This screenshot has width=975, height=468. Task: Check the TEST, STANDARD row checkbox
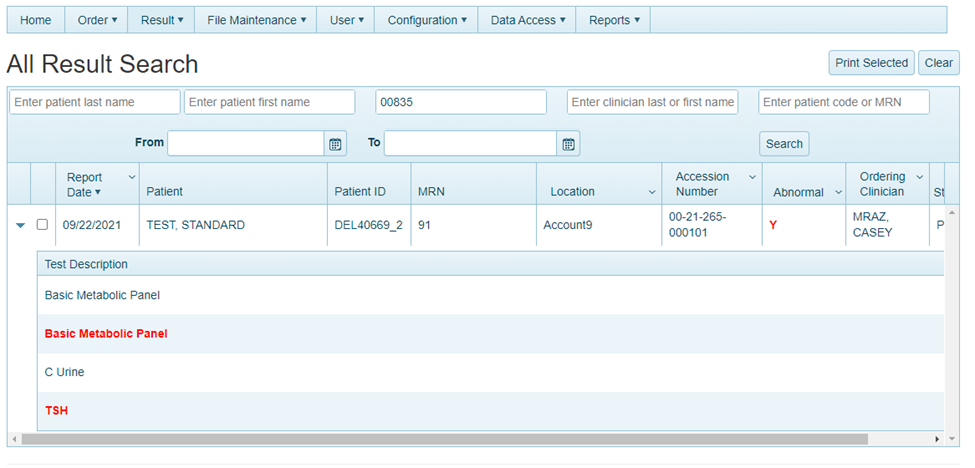point(42,225)
